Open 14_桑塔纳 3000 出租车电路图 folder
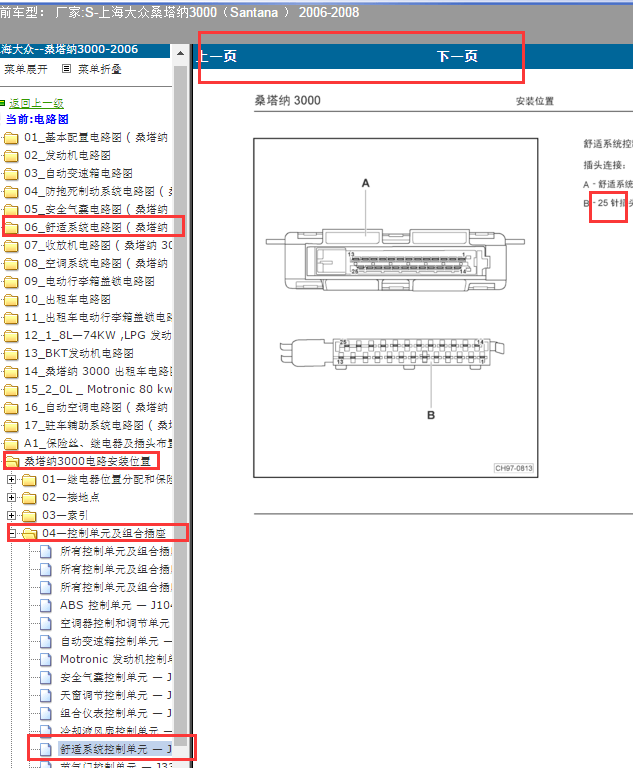633x768 pixels. pos(98,372)
